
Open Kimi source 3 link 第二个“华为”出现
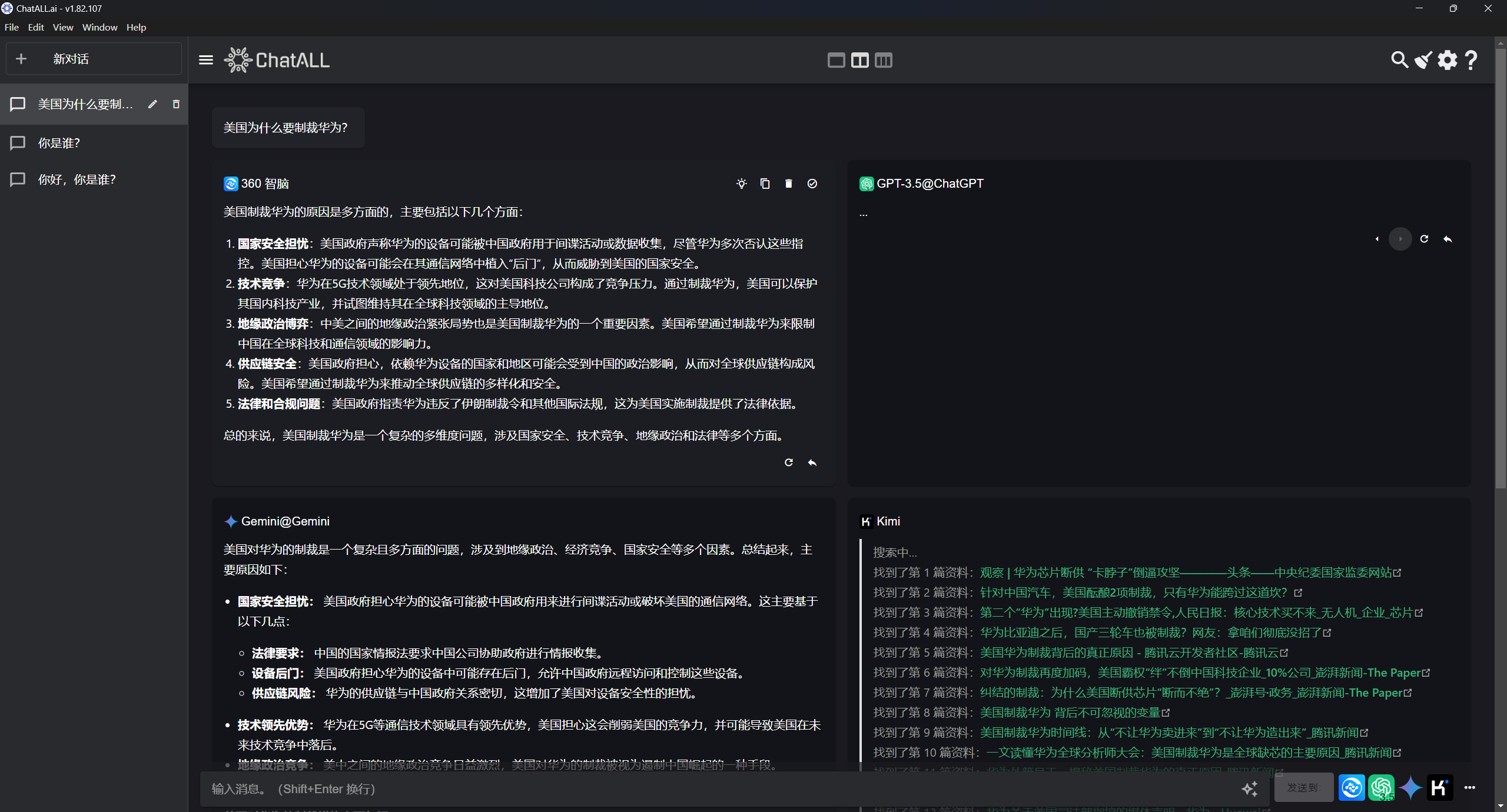click(1200, 613)
